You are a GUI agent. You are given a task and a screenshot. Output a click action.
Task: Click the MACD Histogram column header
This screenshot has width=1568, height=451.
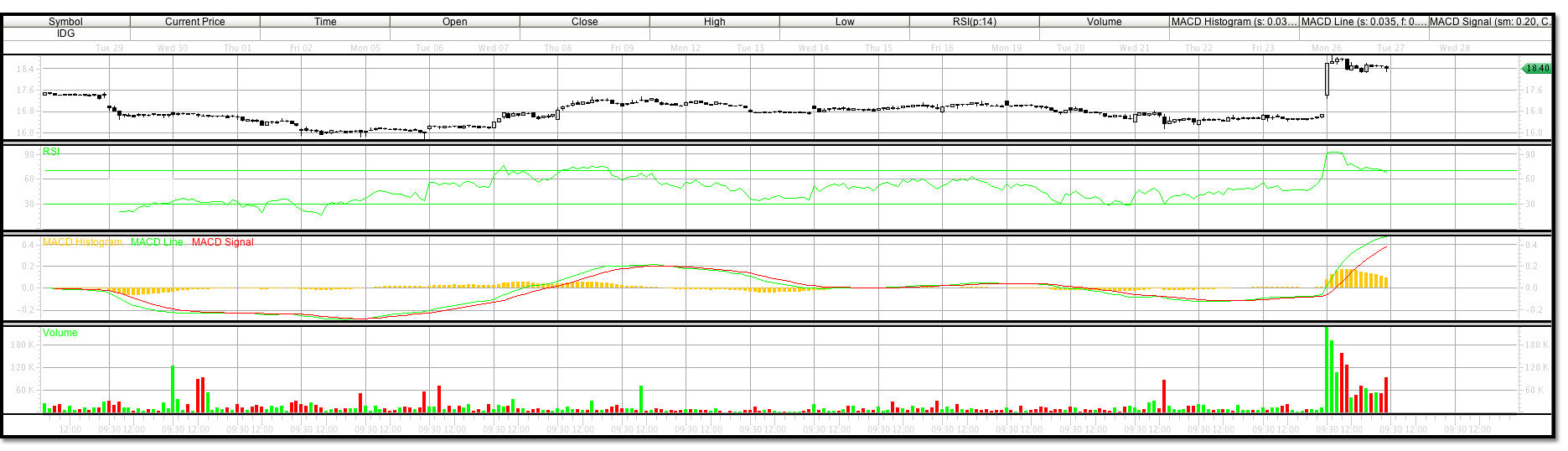pyautogui.click(x=1234, y=22)
